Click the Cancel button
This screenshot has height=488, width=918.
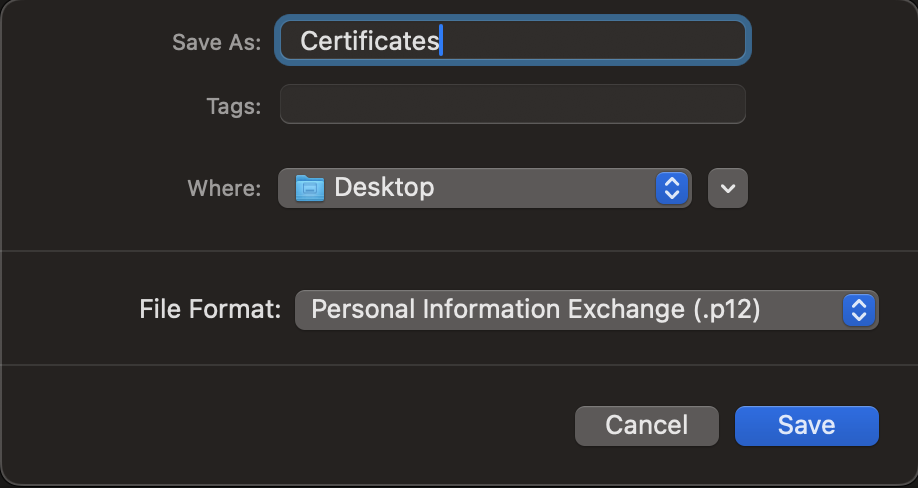tap(646, 426)
